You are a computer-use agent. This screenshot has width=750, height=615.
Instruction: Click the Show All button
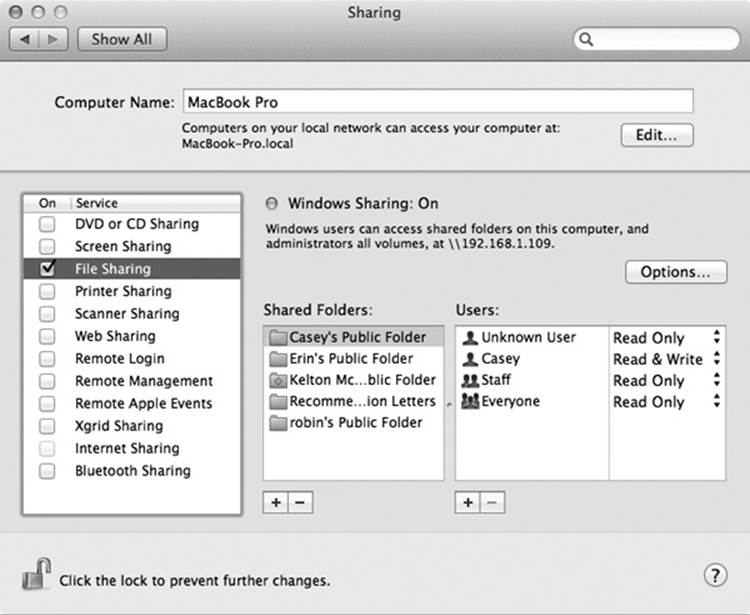(x=122, y=39)
